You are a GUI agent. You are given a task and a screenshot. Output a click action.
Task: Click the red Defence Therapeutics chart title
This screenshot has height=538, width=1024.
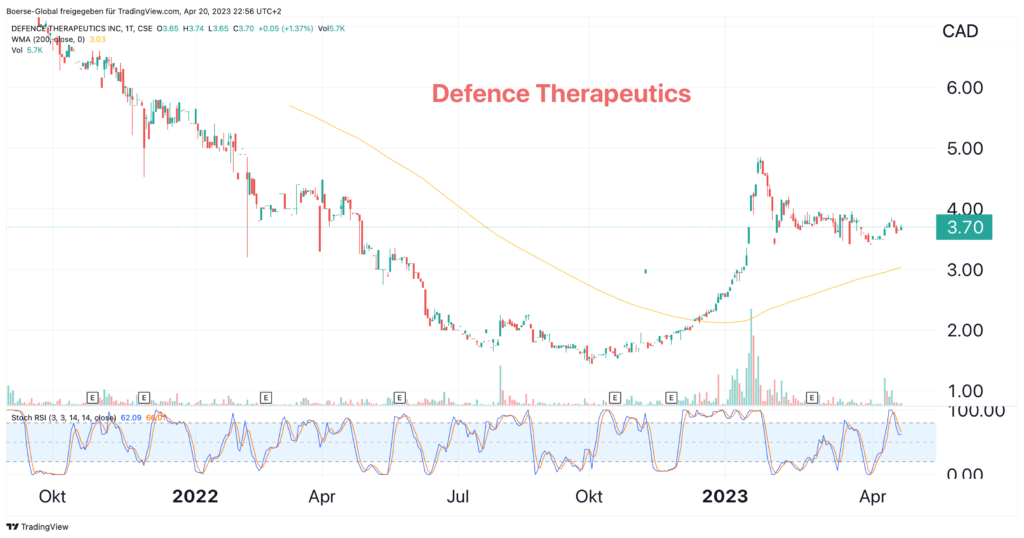(561, 93)
